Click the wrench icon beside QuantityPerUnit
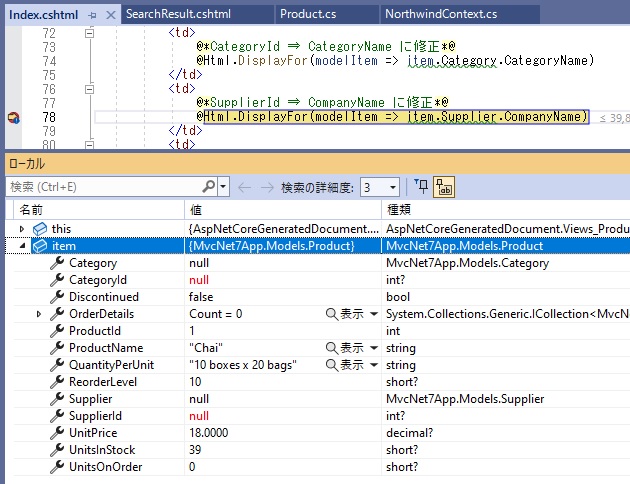The width and height of the screenshot is (630, 484). point(57,364)
